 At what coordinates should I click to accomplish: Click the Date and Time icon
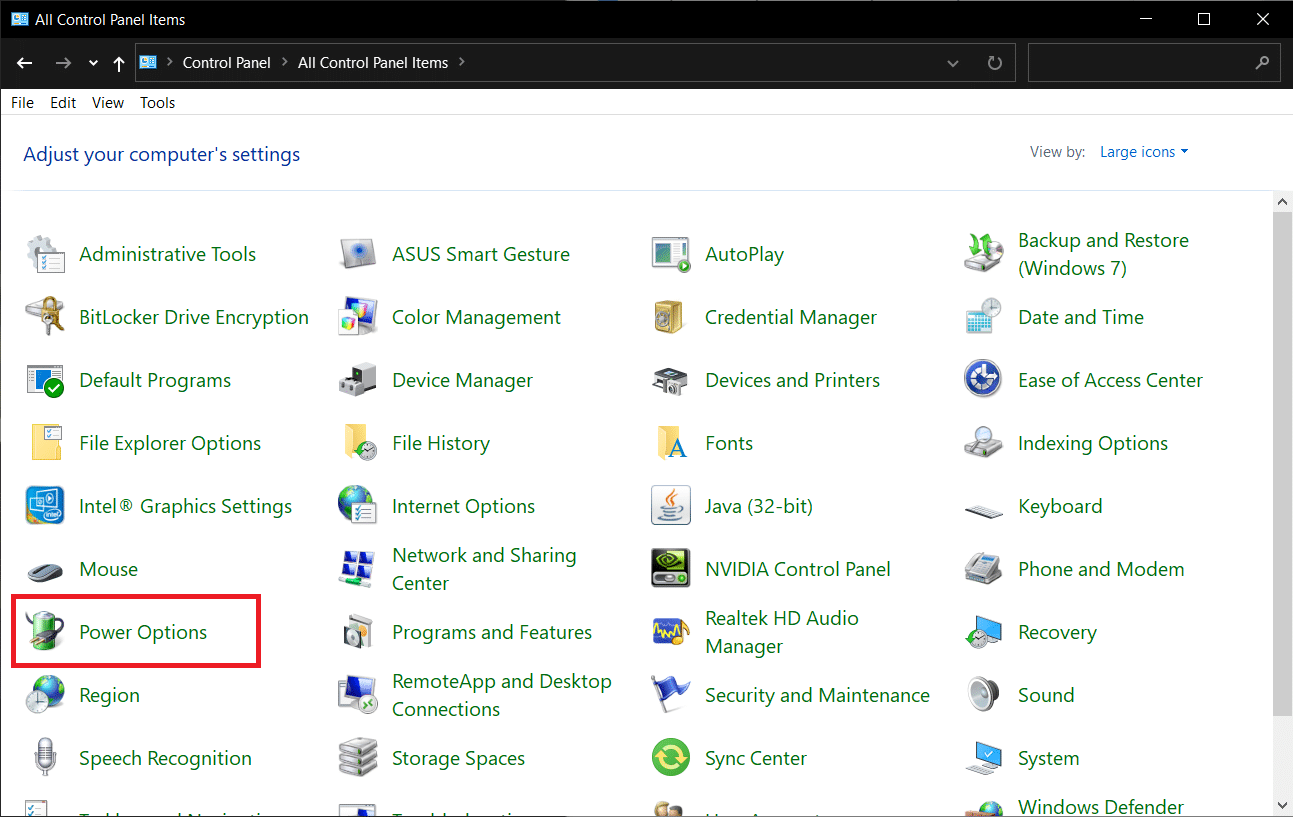[984, 317]
